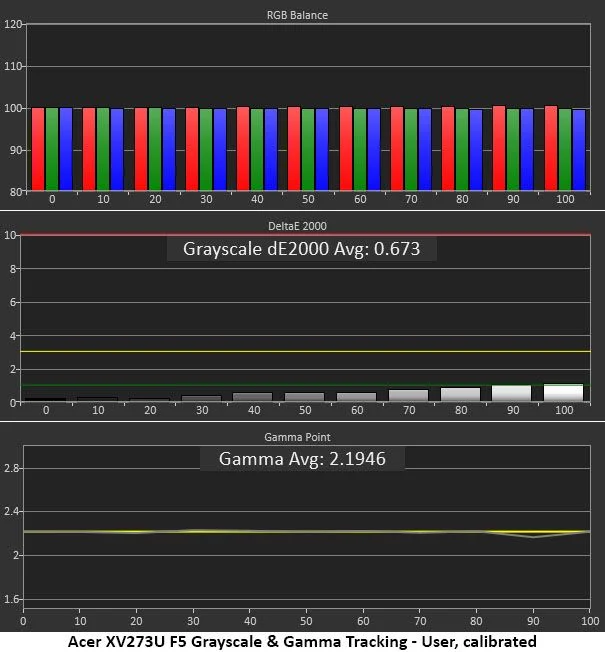Image resolution: width=605 pixels, height=652 pixels.
Task: Select the green bar at 50 percent
Action: (x=308, y=149)
